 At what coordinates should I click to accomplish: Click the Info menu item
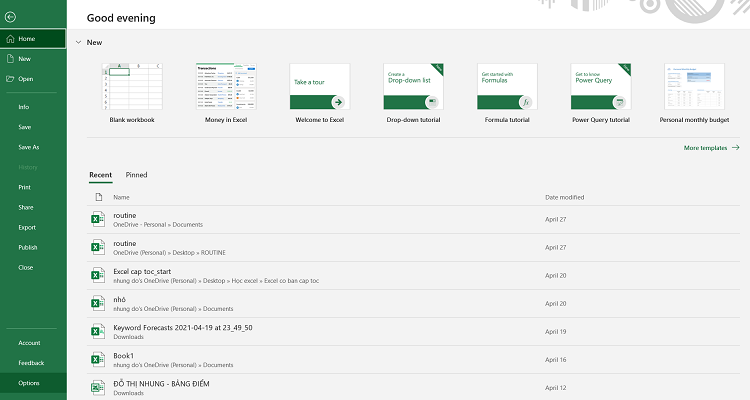click(24, 107)
